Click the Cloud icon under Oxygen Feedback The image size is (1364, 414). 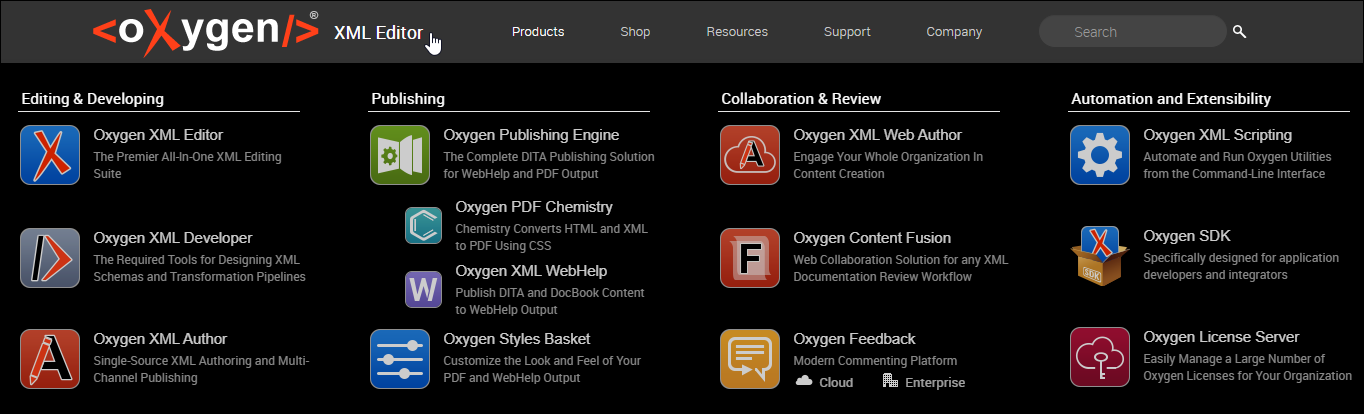click(x=804, y=381)
